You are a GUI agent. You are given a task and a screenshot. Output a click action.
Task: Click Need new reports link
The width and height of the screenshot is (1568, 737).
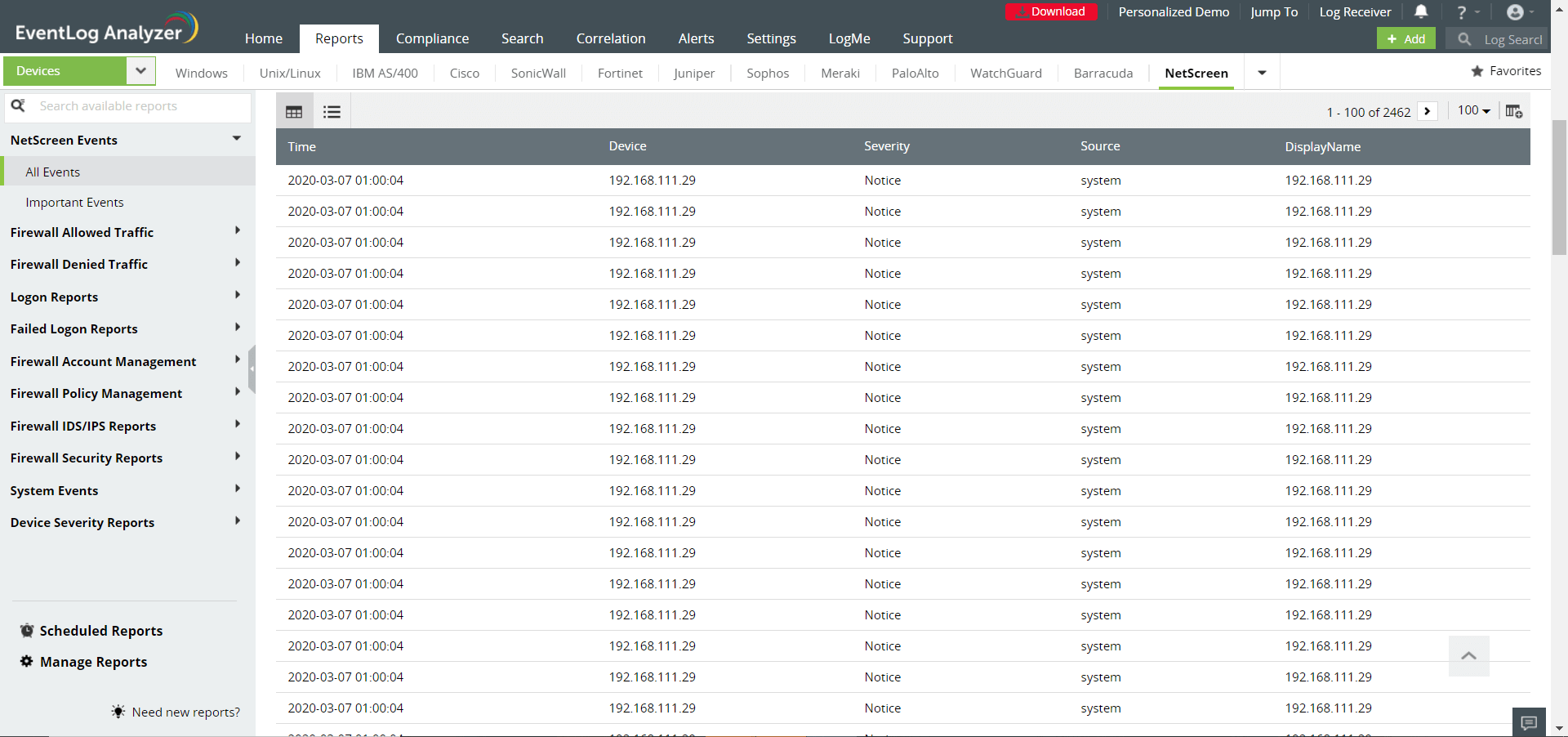(186, 712)
